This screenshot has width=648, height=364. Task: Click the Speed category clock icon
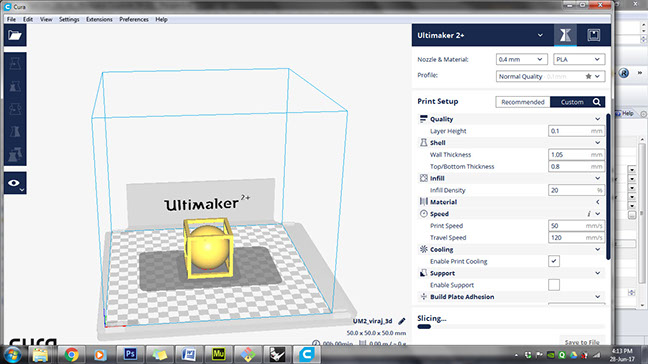tap(423, 214)
